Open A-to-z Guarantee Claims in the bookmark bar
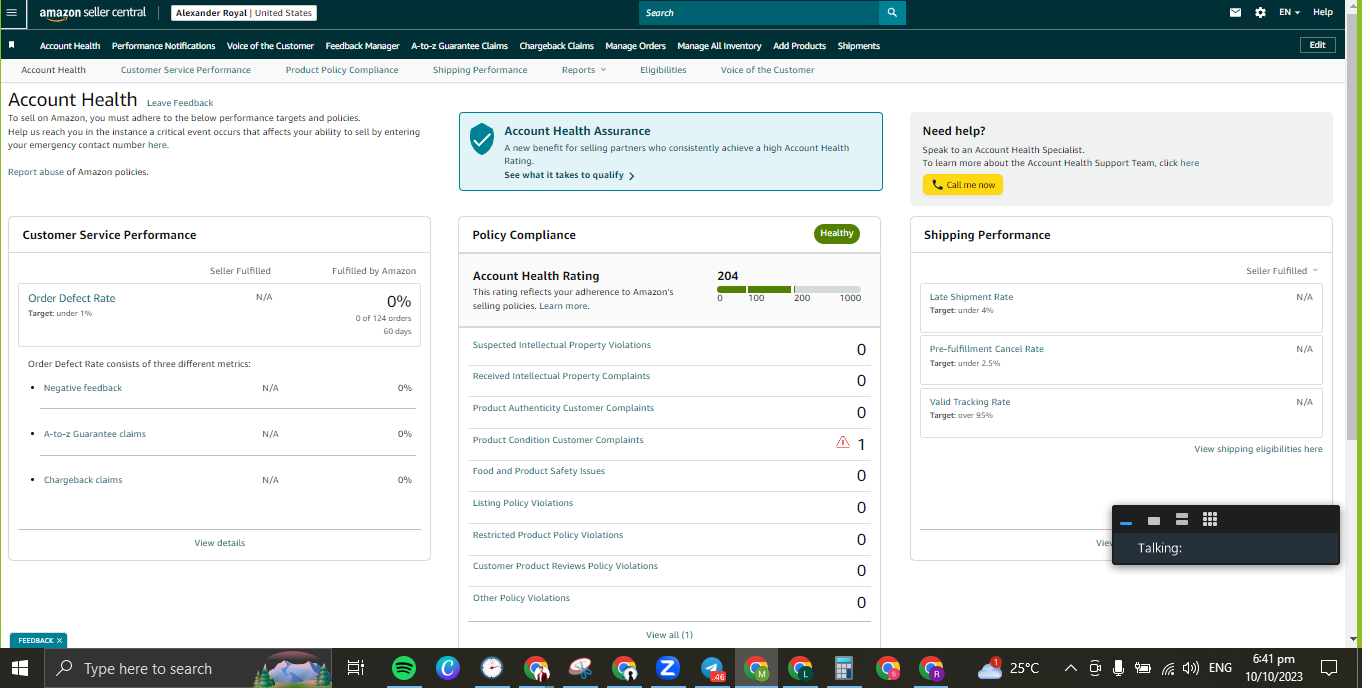The height and width of the screenshot is (688, 1362). [459, 46]
